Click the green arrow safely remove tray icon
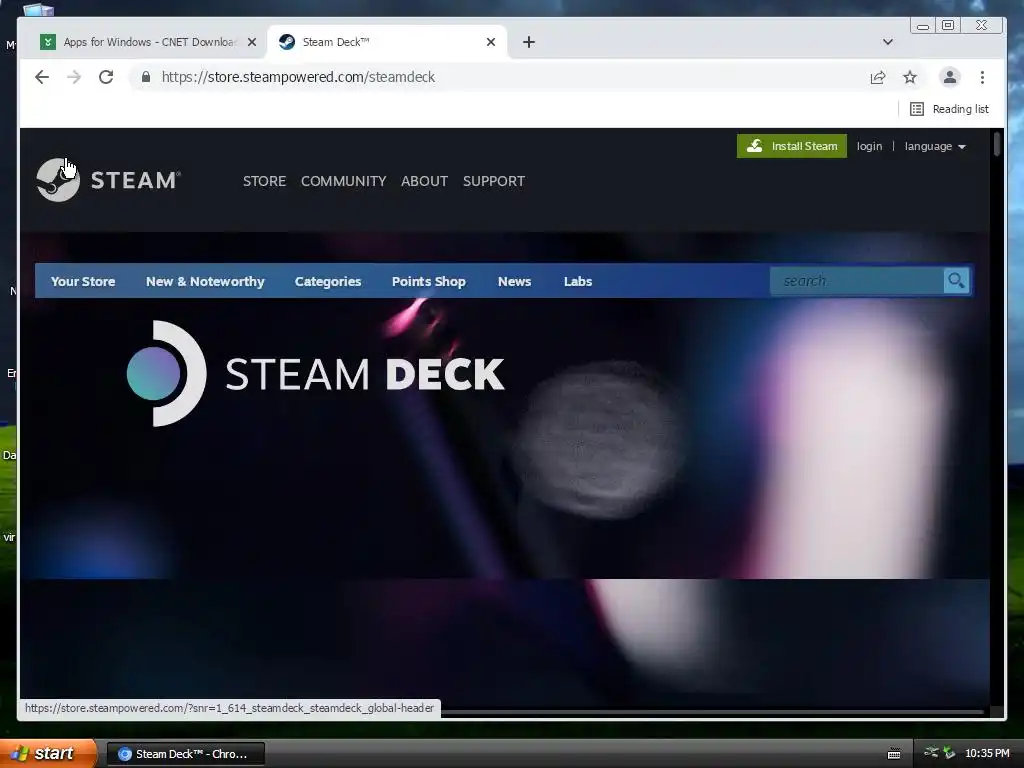This screenshot has height=768, width=1024. tap(949, 753)
